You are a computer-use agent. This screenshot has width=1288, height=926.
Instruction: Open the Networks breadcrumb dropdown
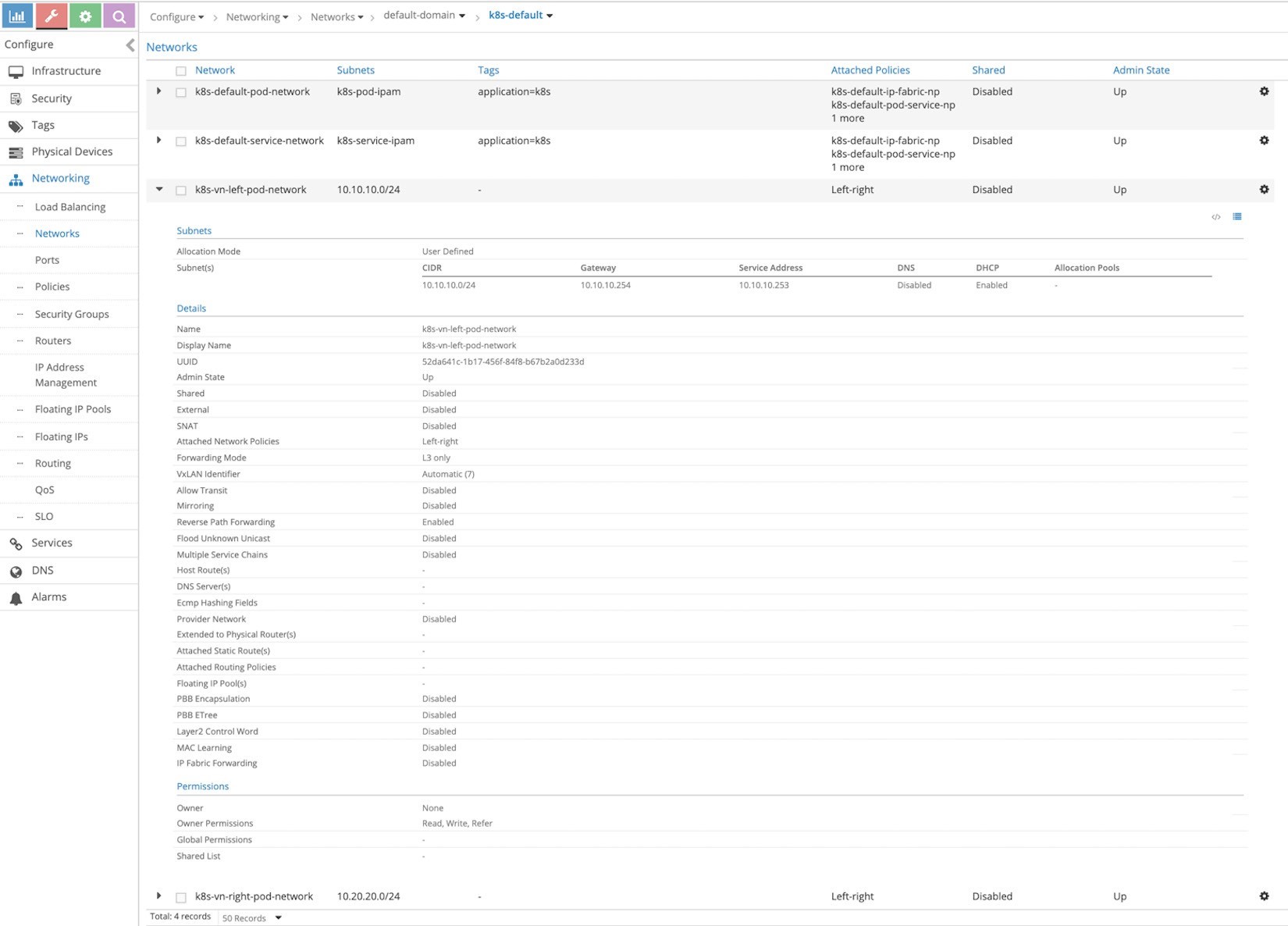point(336,16)
